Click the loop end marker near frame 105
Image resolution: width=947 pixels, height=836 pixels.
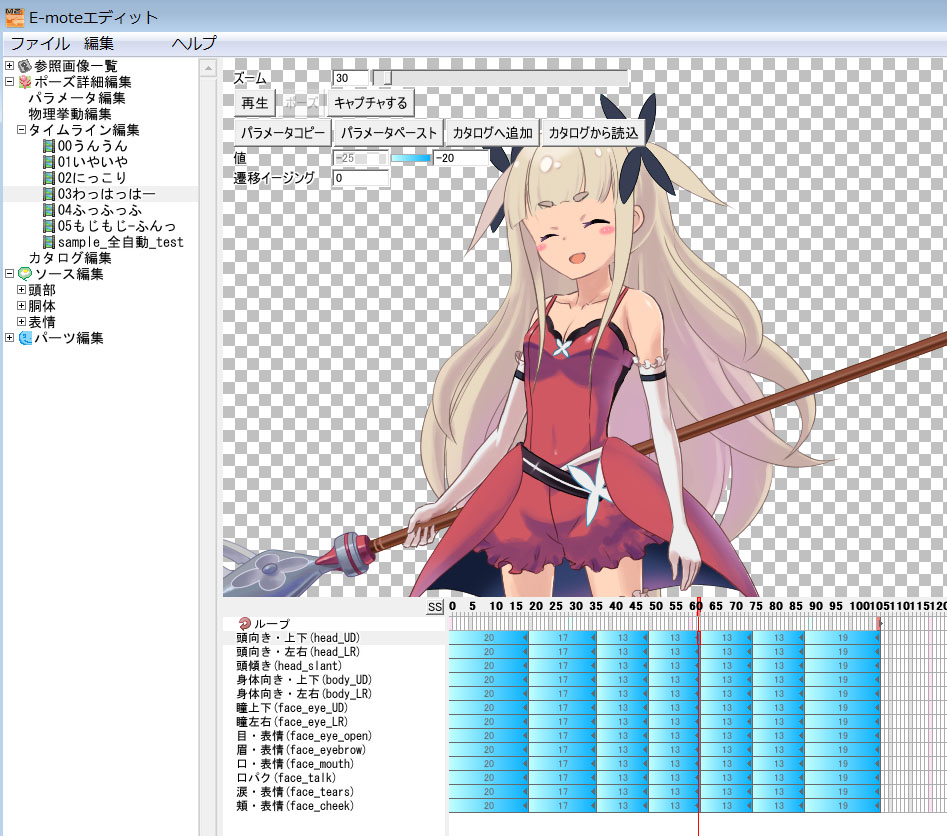[879, 623]
